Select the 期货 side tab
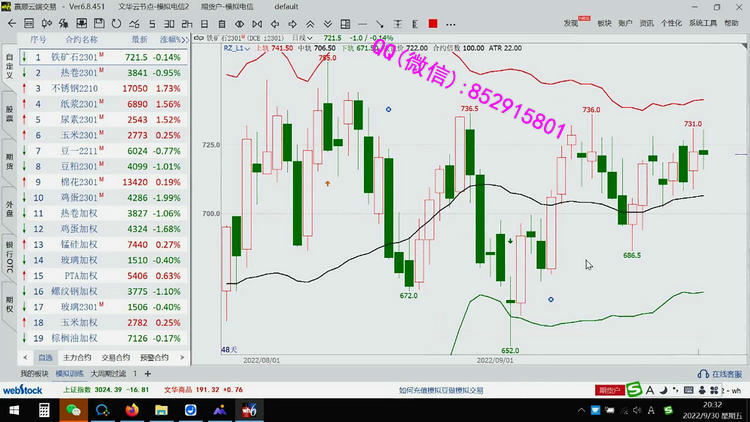The image size is (750, 422). tap(9, 159)
